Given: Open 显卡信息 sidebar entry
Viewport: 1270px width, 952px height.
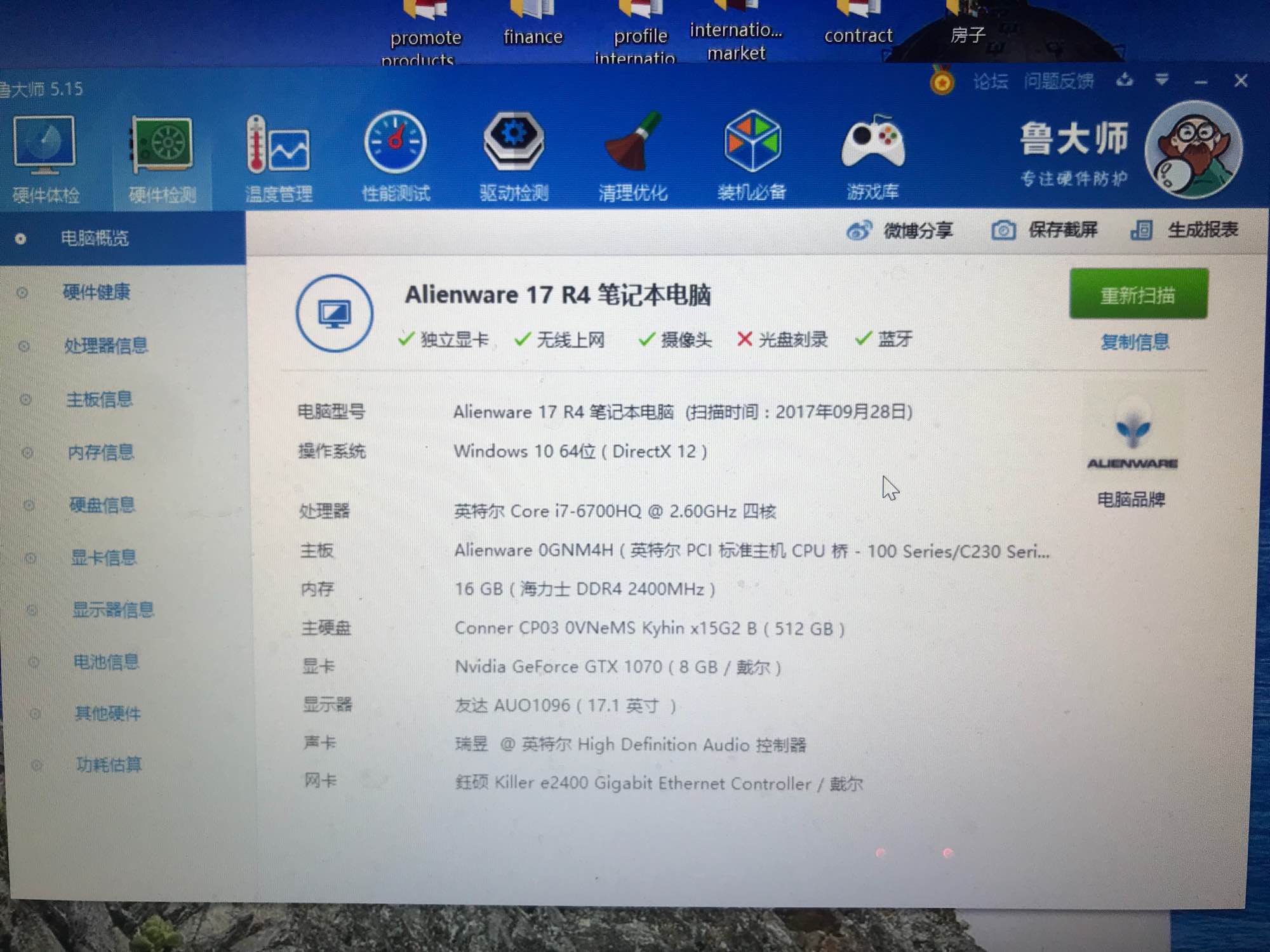Looking at the screenshot, I should pyautogui.click(x=104, y=557).
